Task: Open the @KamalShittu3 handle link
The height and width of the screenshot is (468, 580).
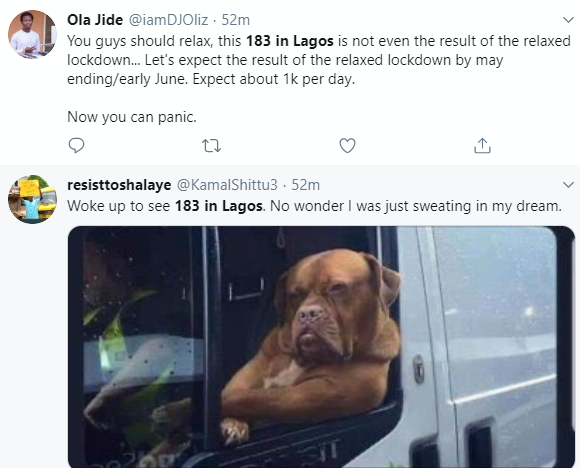Action: click(x=227, y=185)
